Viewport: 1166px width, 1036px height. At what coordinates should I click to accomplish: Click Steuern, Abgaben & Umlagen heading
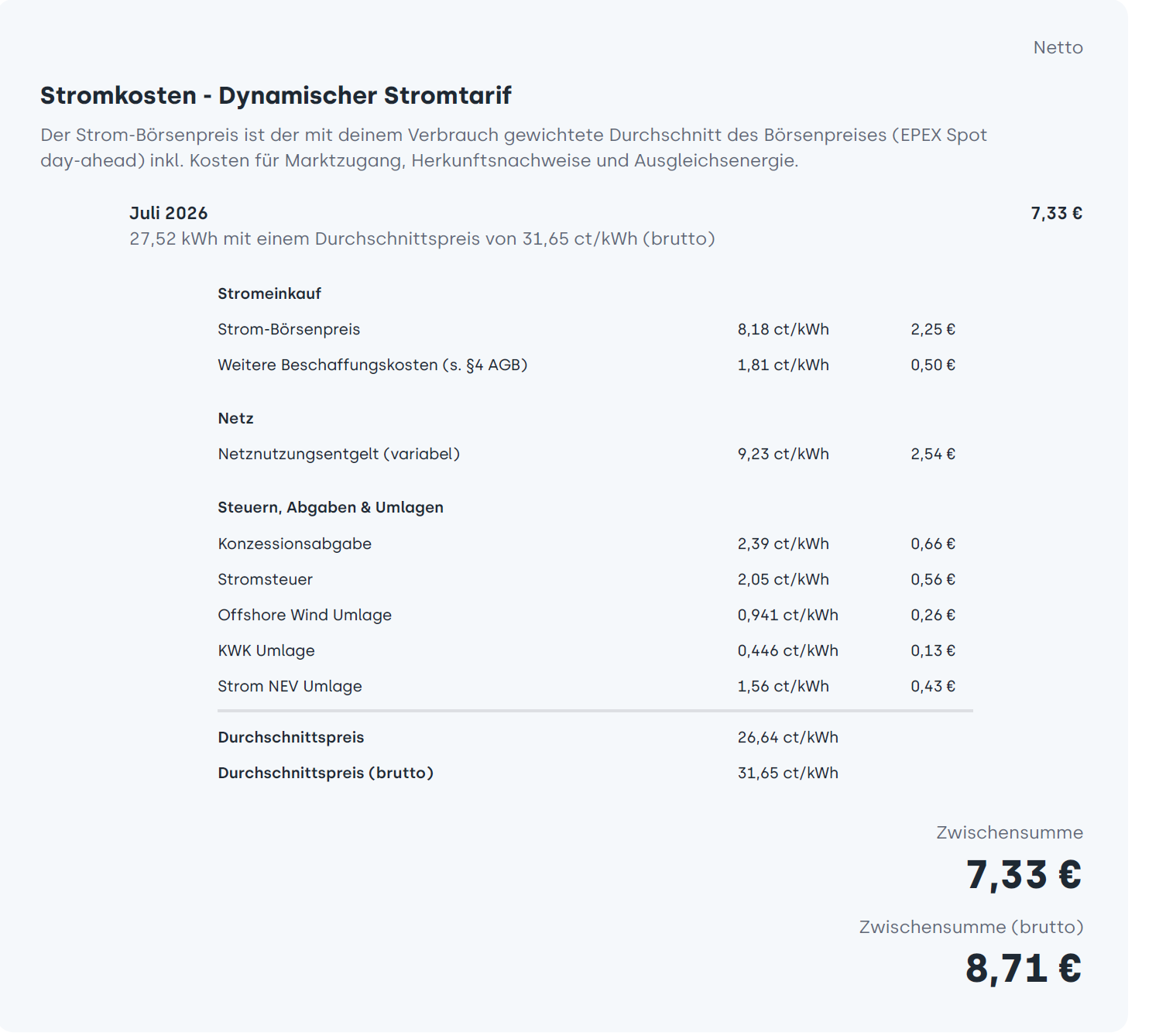click(331, 507)
